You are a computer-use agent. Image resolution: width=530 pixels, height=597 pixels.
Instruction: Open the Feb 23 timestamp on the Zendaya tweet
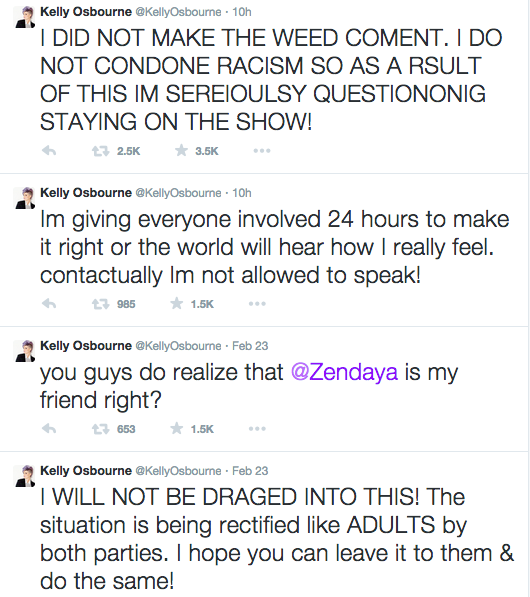(250, 346)
